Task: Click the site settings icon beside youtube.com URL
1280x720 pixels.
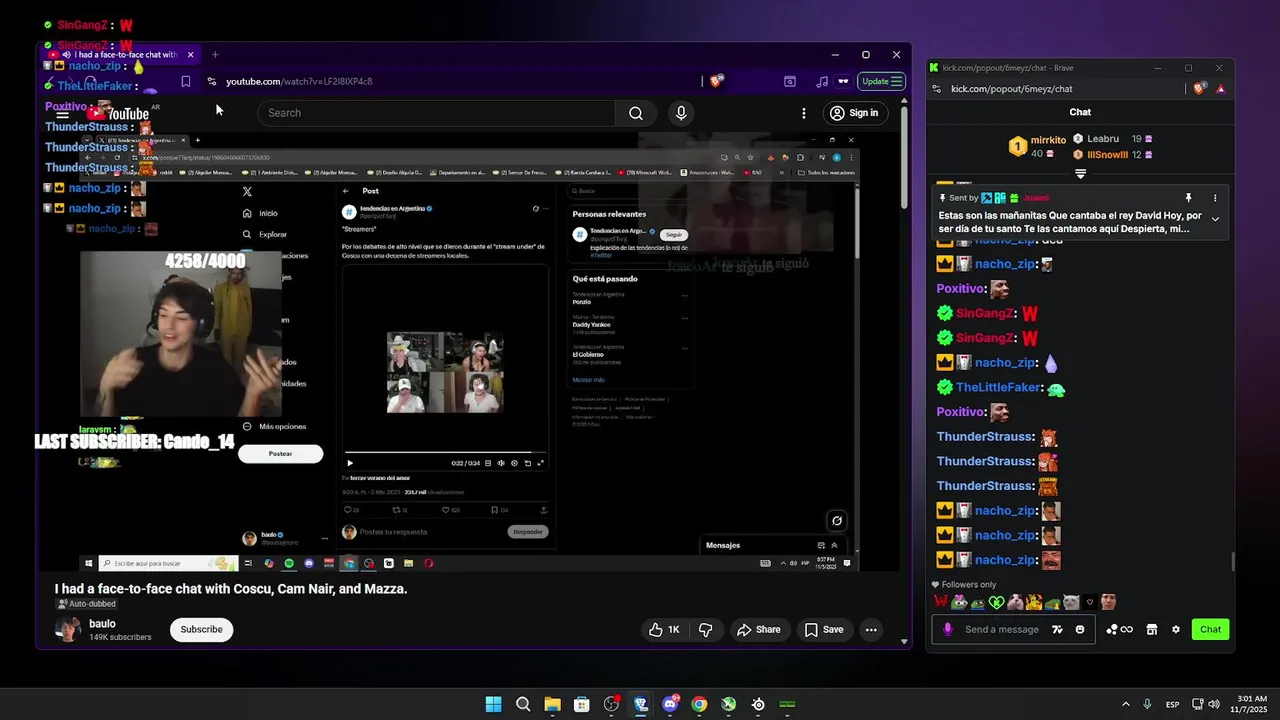Action: [x=211, y=81]
